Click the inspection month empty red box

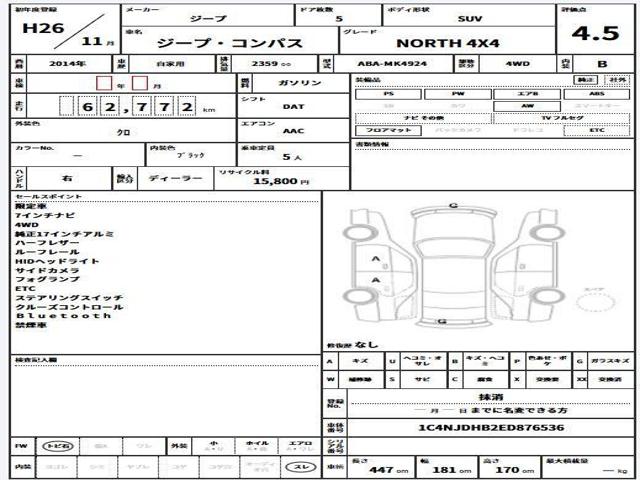pos(140,83)
